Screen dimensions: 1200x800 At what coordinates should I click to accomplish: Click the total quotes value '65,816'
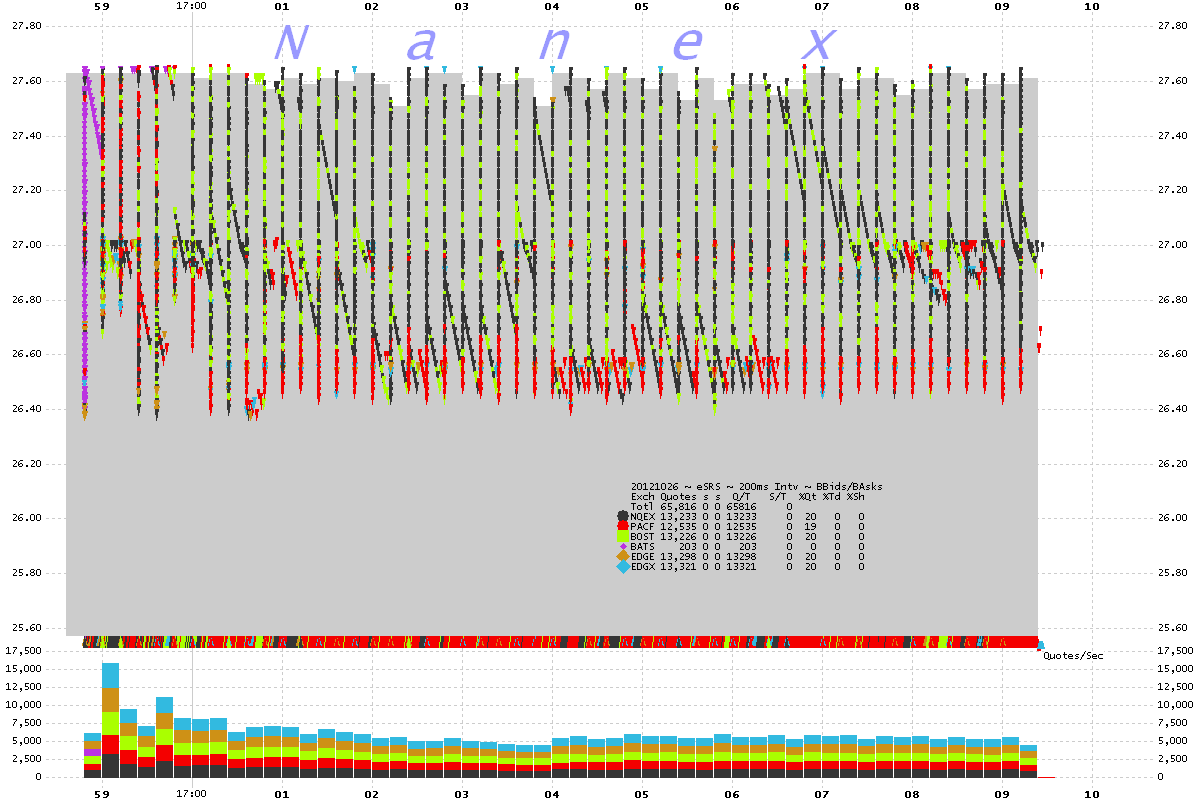(x=677, y=506)
